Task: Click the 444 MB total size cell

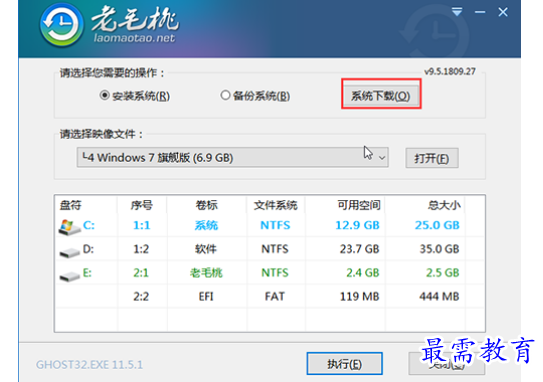Action: pyautogui.click(x=439, y=296)
